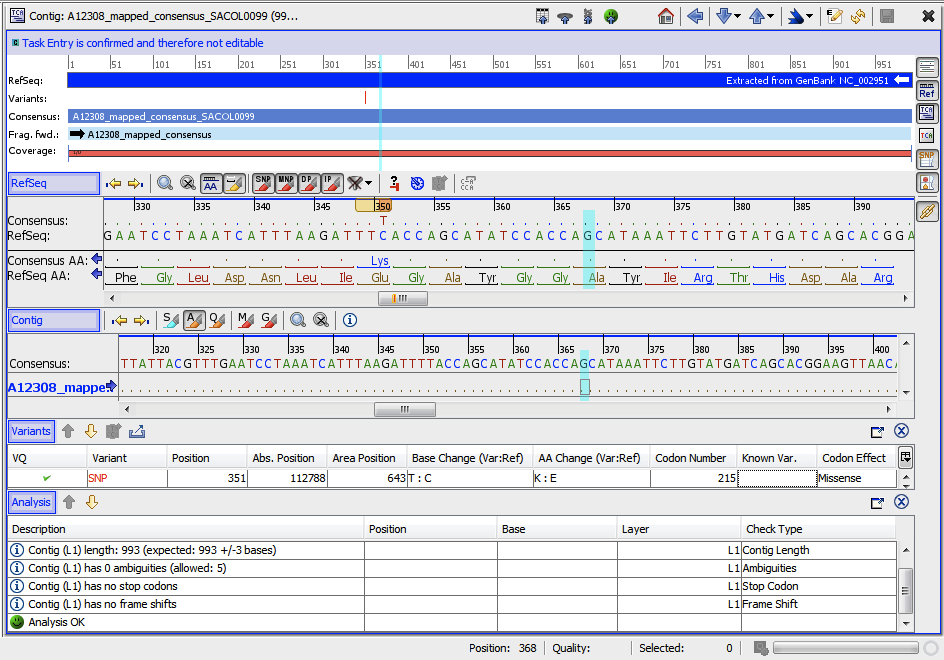Select the Analysis panel tab
The image size is (944, 660).
click(31, 502)
